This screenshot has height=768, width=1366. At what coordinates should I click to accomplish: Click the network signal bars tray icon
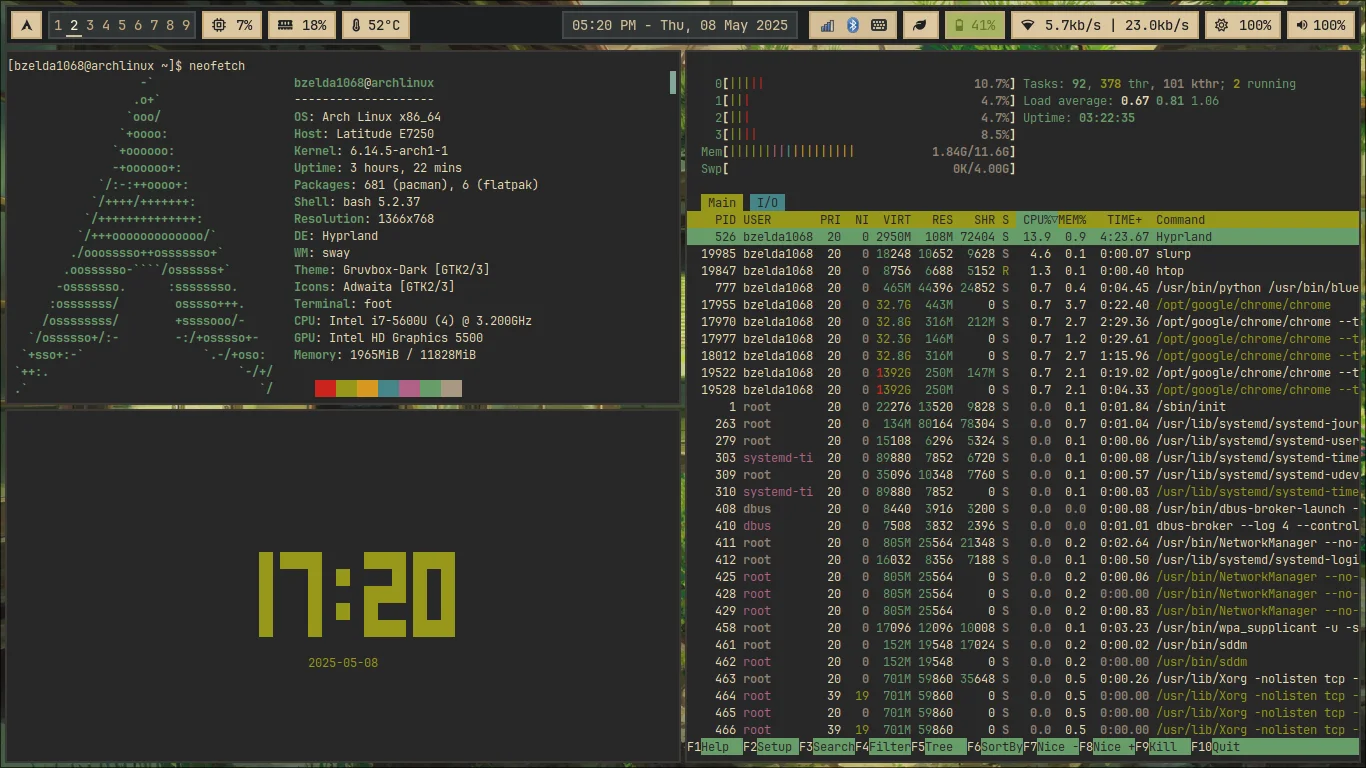click(x=827, y=25)
